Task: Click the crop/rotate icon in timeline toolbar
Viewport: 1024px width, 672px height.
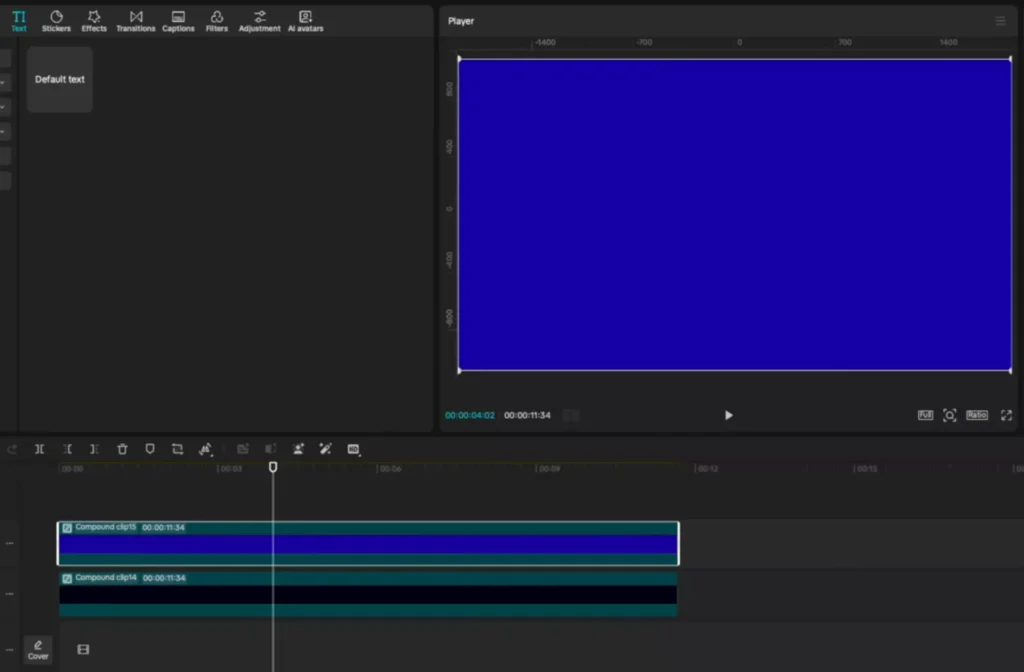Action: pyautogui.click(x=177, y=449)
